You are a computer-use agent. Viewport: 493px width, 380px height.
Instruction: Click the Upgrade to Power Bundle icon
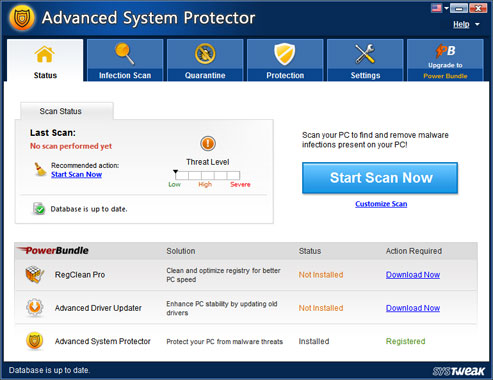pos(445,51)
